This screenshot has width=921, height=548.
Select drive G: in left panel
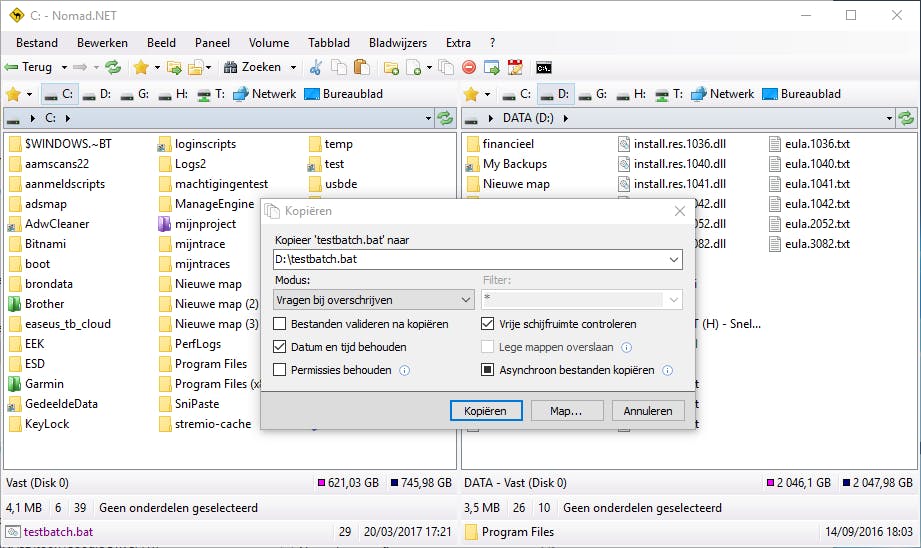coord(135,94)
